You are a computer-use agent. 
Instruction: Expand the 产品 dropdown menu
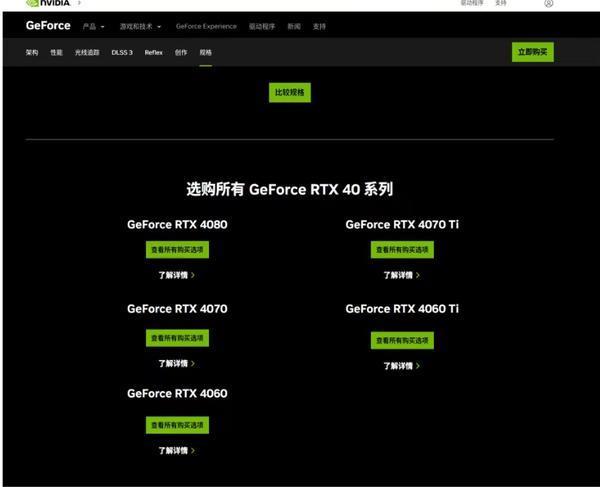pyautogui.click(x=93, y=26)
